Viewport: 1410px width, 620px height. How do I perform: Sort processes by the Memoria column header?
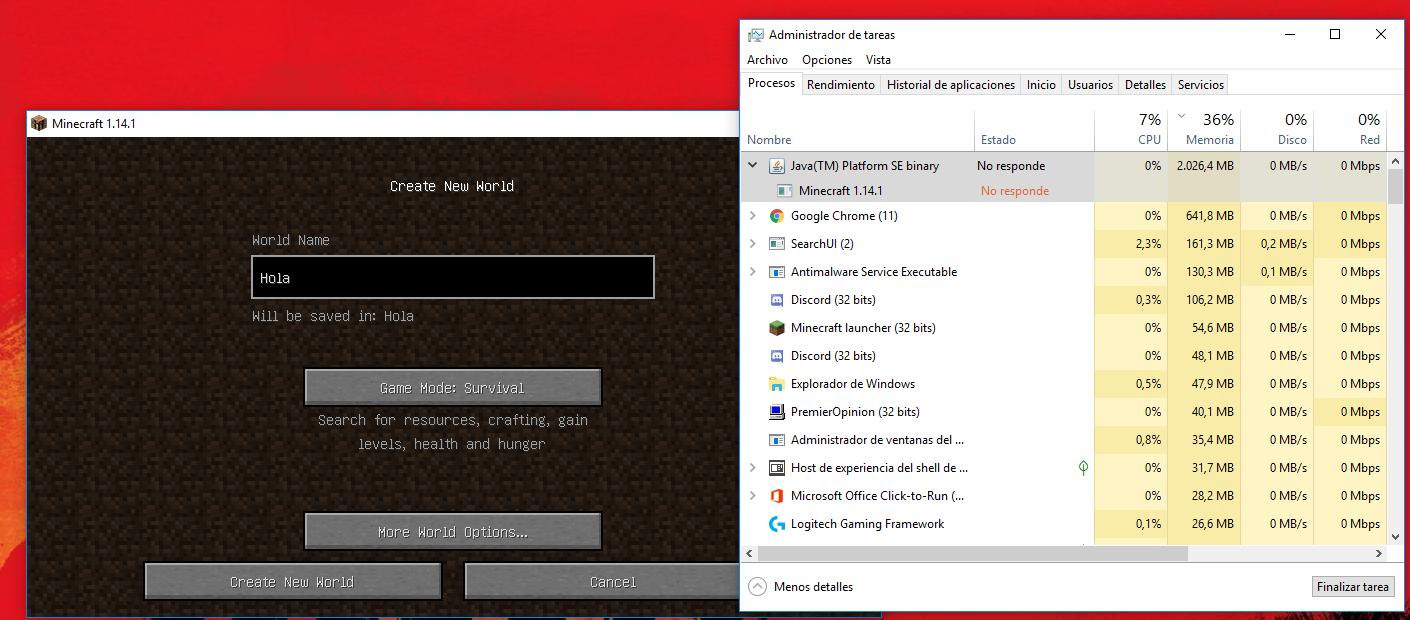pyautogui.click(x=1204, y=130)
